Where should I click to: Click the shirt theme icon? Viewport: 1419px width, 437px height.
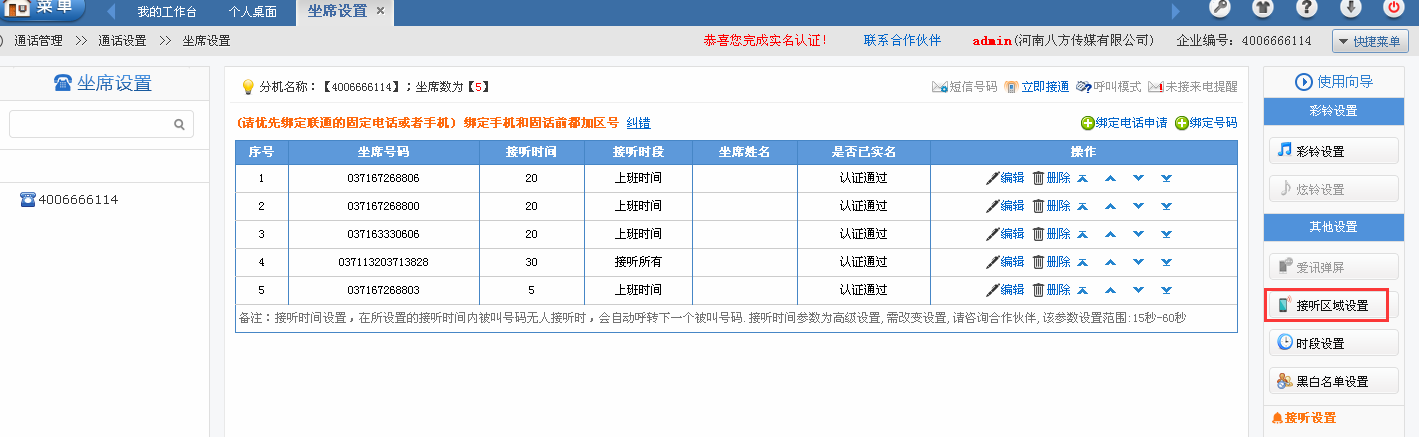coord(1263,9)
